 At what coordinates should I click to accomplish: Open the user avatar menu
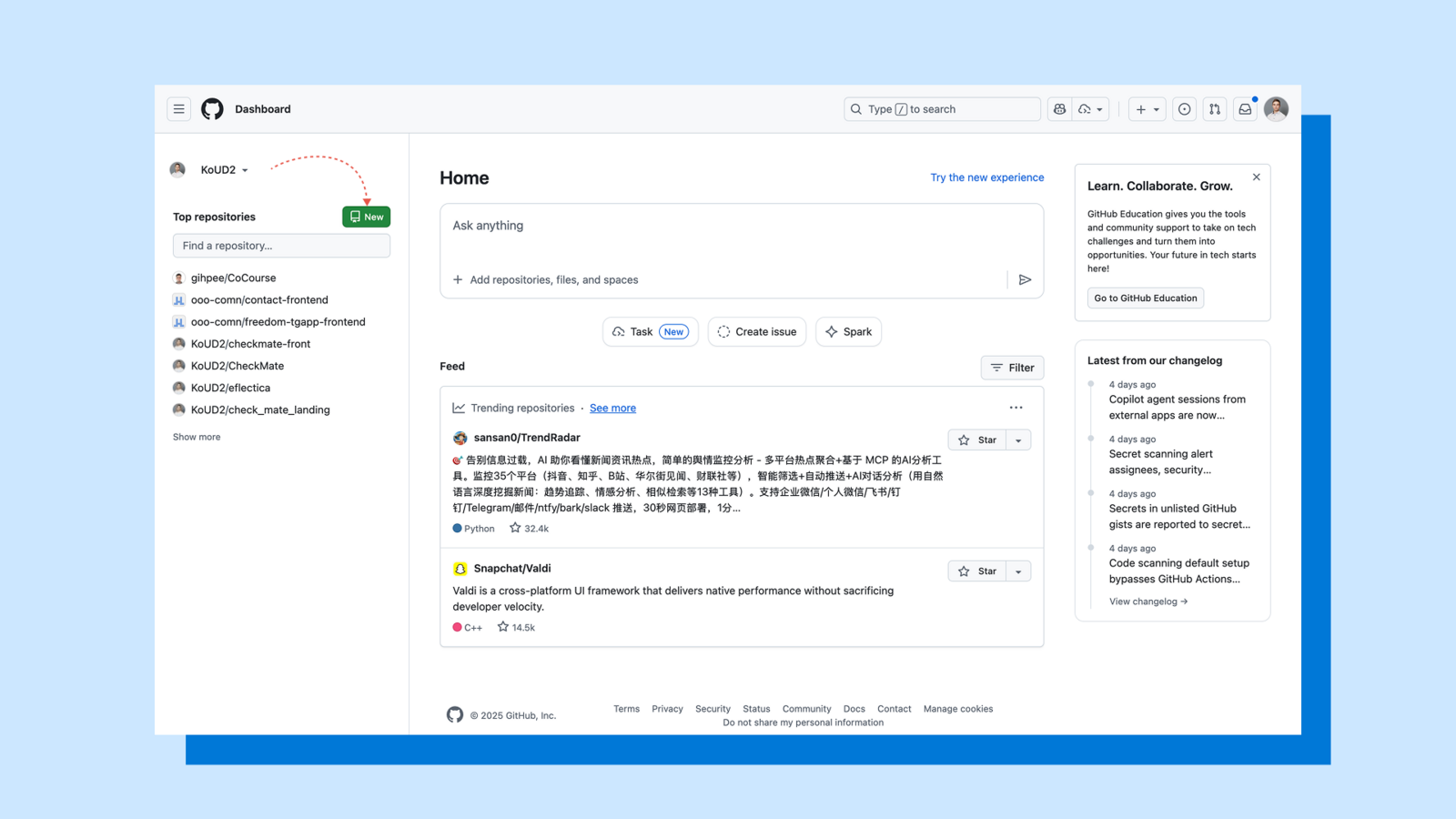tap(1277, 109)
